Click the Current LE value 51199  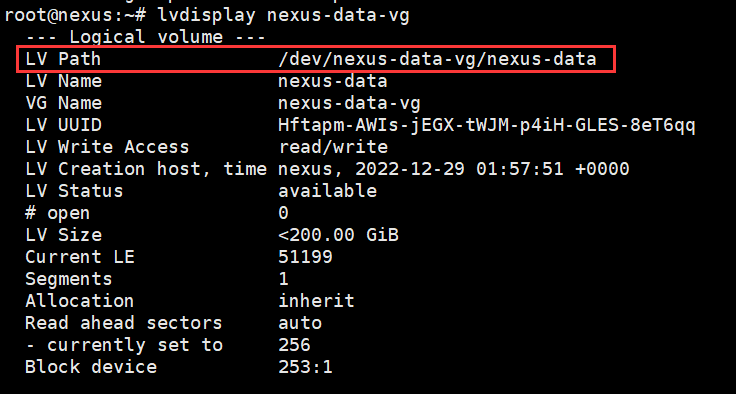pyautogui.click(x=306, y=257)
